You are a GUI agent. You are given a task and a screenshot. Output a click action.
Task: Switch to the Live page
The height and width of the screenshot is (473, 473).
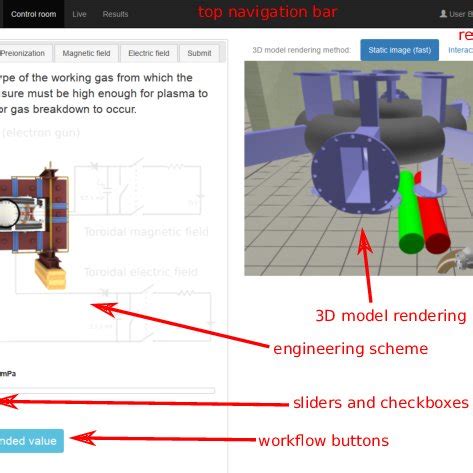click(79, 14)
